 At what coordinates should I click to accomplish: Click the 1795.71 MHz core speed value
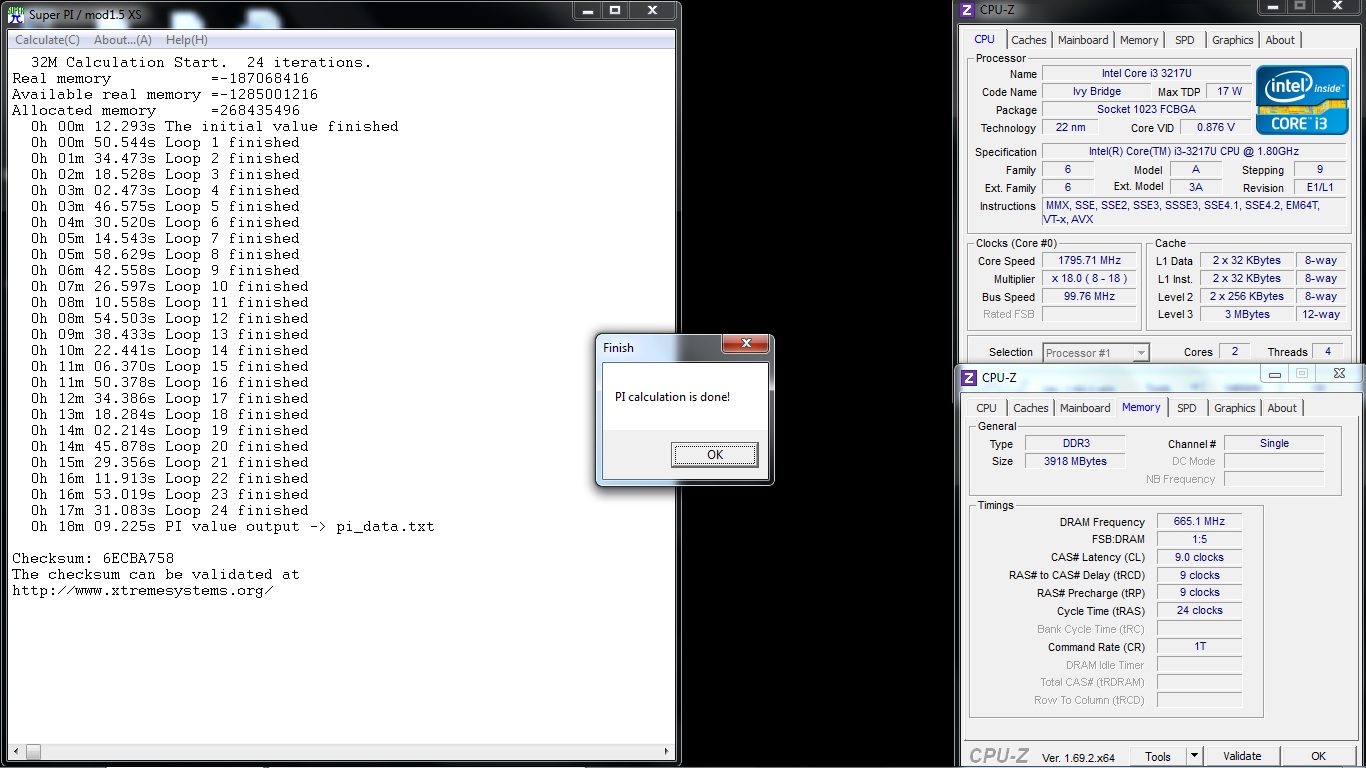(x=1089, y=260)
